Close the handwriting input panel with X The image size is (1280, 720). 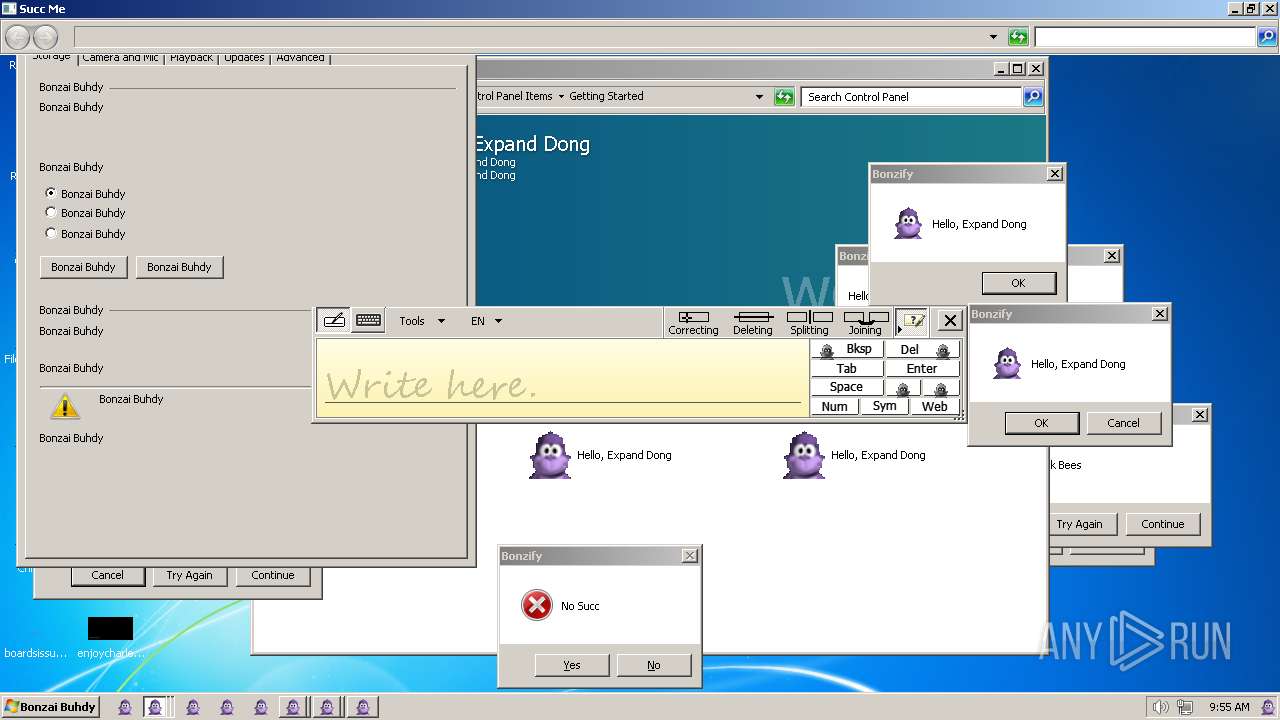tap(950, 321)
